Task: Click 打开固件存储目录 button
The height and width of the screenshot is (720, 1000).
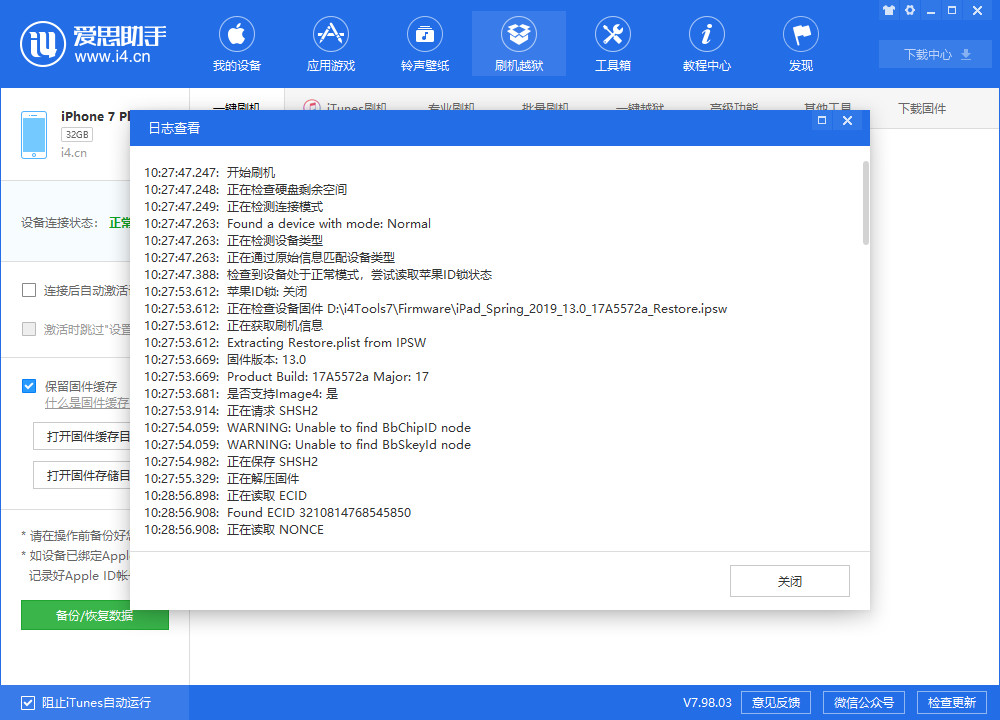Action: (x=82, y=476)
